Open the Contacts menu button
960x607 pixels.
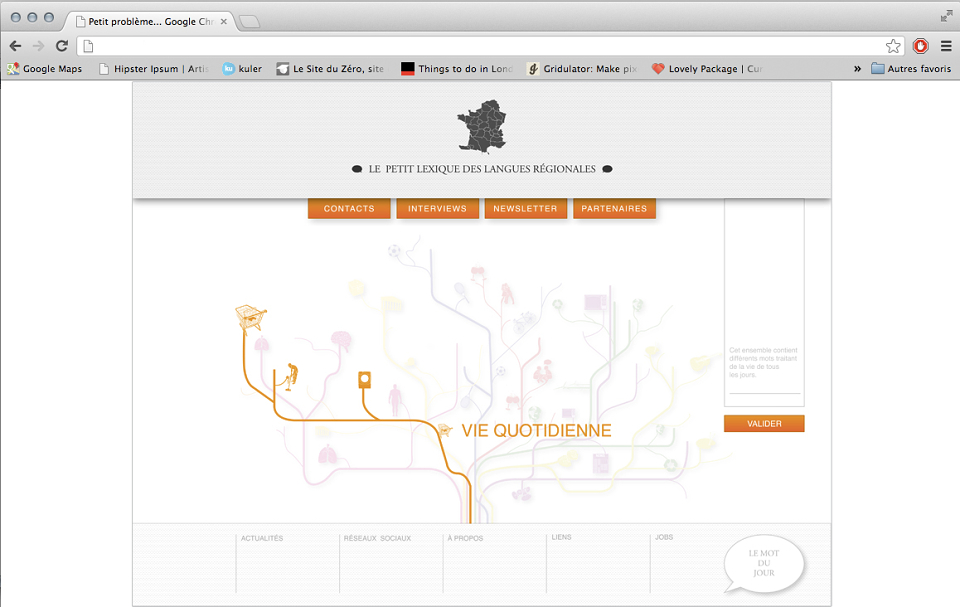pyautogui.click(x=349, y=208)
